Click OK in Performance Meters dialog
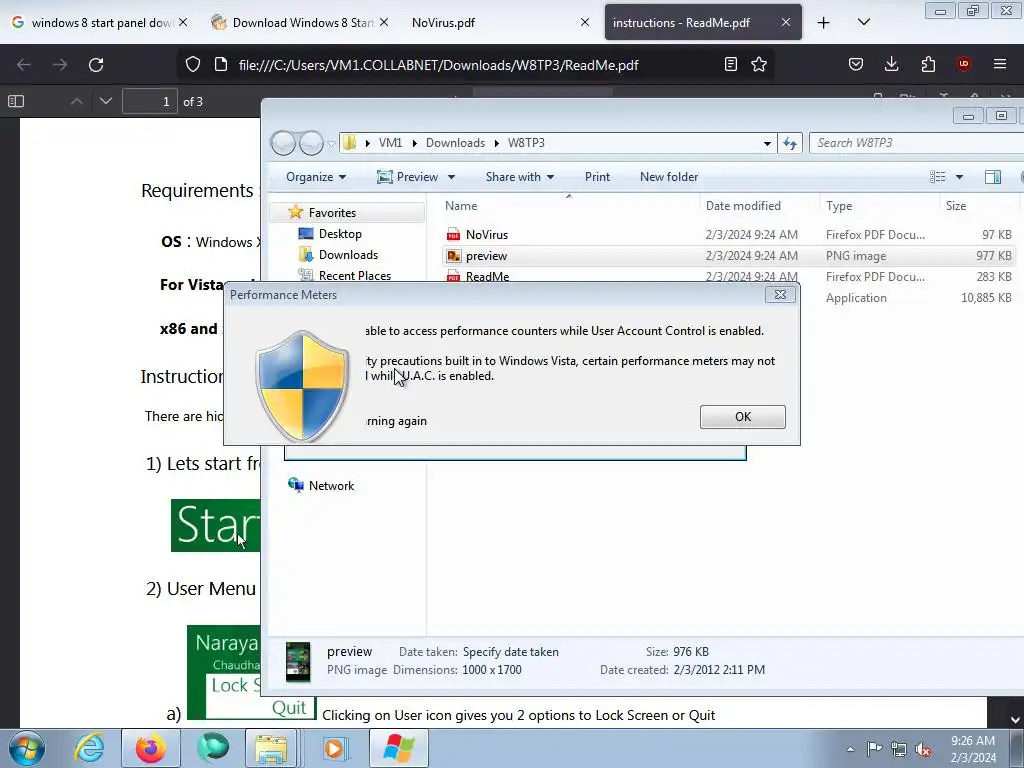 (x=743, y=417)
